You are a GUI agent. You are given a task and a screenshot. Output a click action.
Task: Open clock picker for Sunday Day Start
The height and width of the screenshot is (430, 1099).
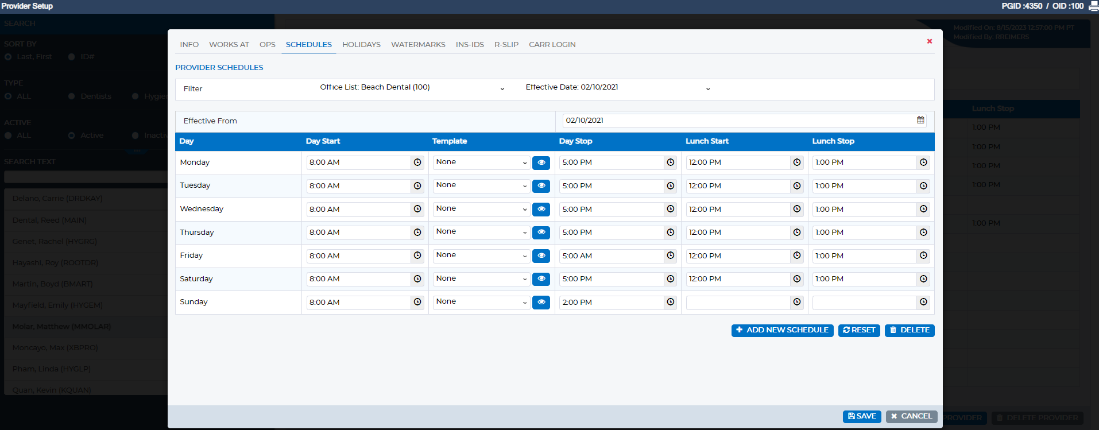tap(417, 302)
